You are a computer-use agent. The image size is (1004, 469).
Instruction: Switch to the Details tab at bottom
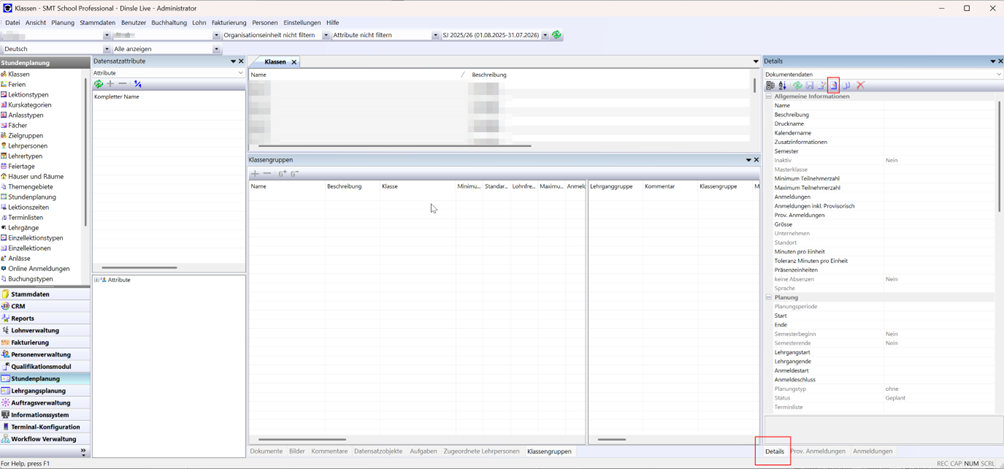click(774, 451)
